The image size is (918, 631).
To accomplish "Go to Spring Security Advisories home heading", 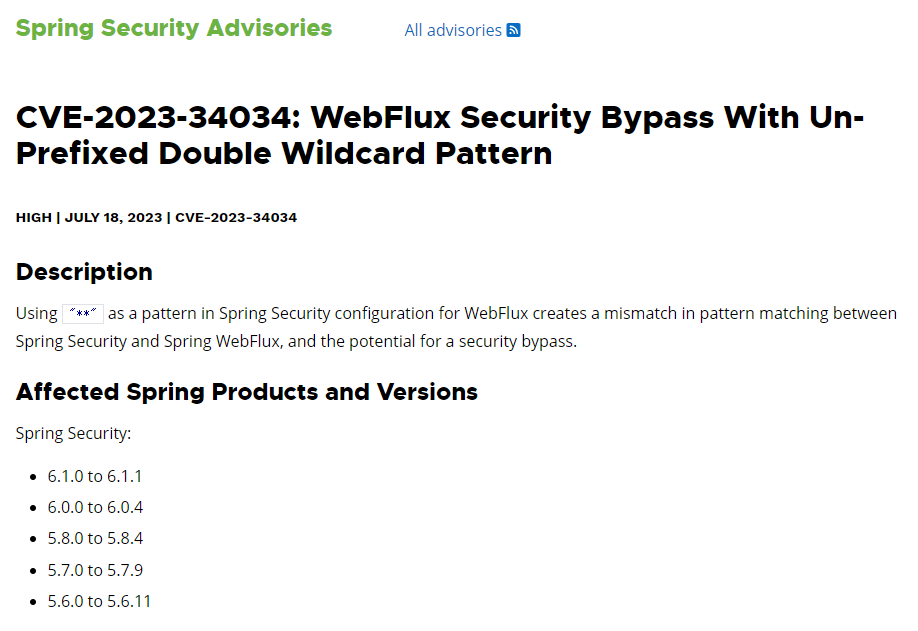I will 174,28.
